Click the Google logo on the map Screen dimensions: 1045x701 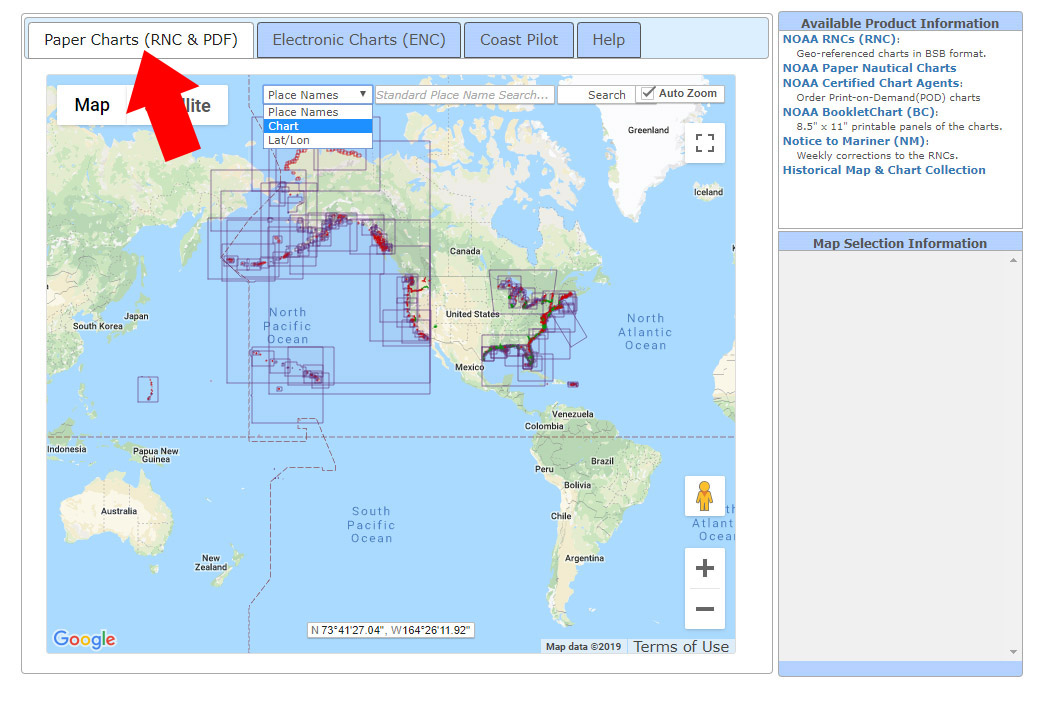84,639
